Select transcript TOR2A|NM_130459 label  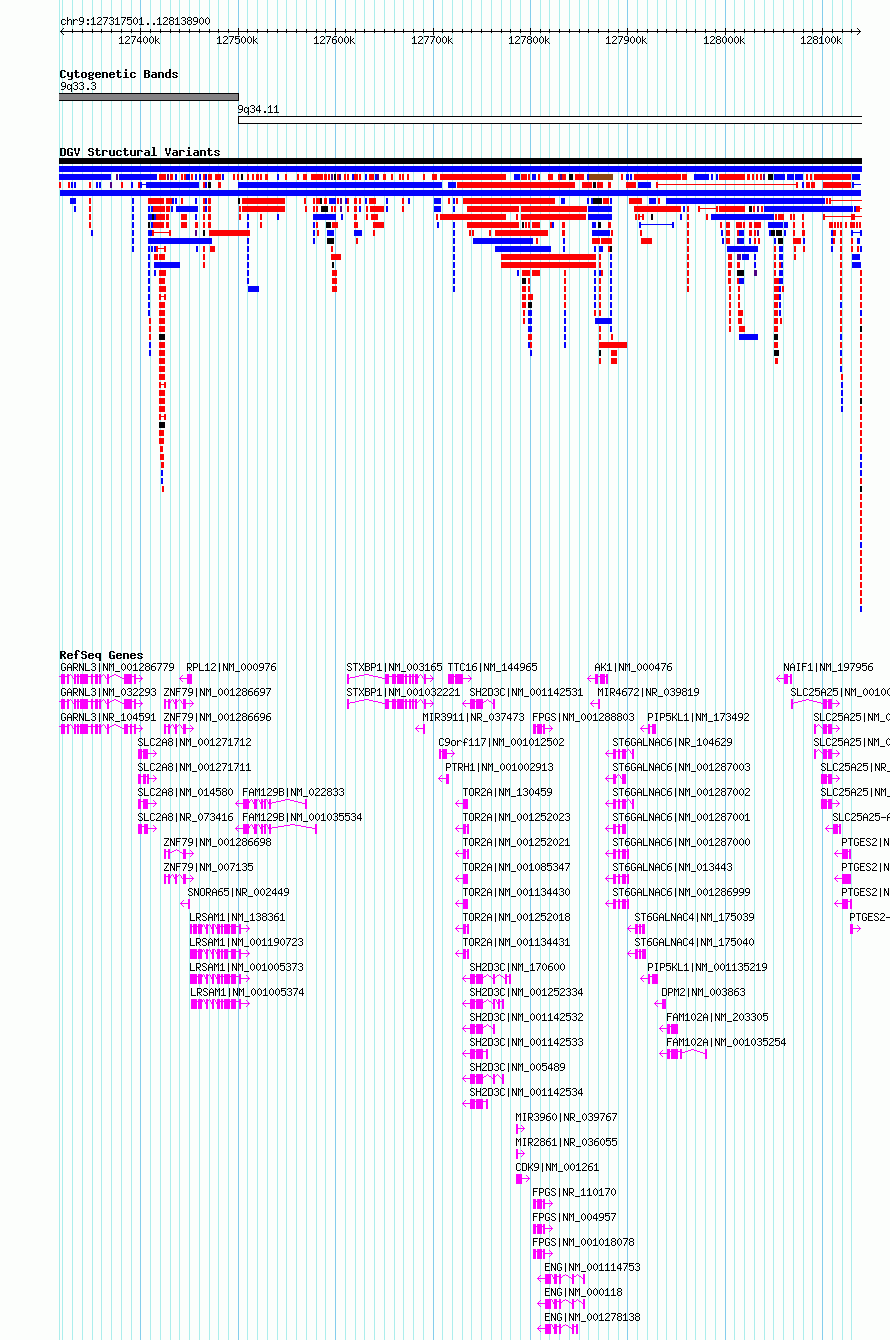tap(508, 792)
